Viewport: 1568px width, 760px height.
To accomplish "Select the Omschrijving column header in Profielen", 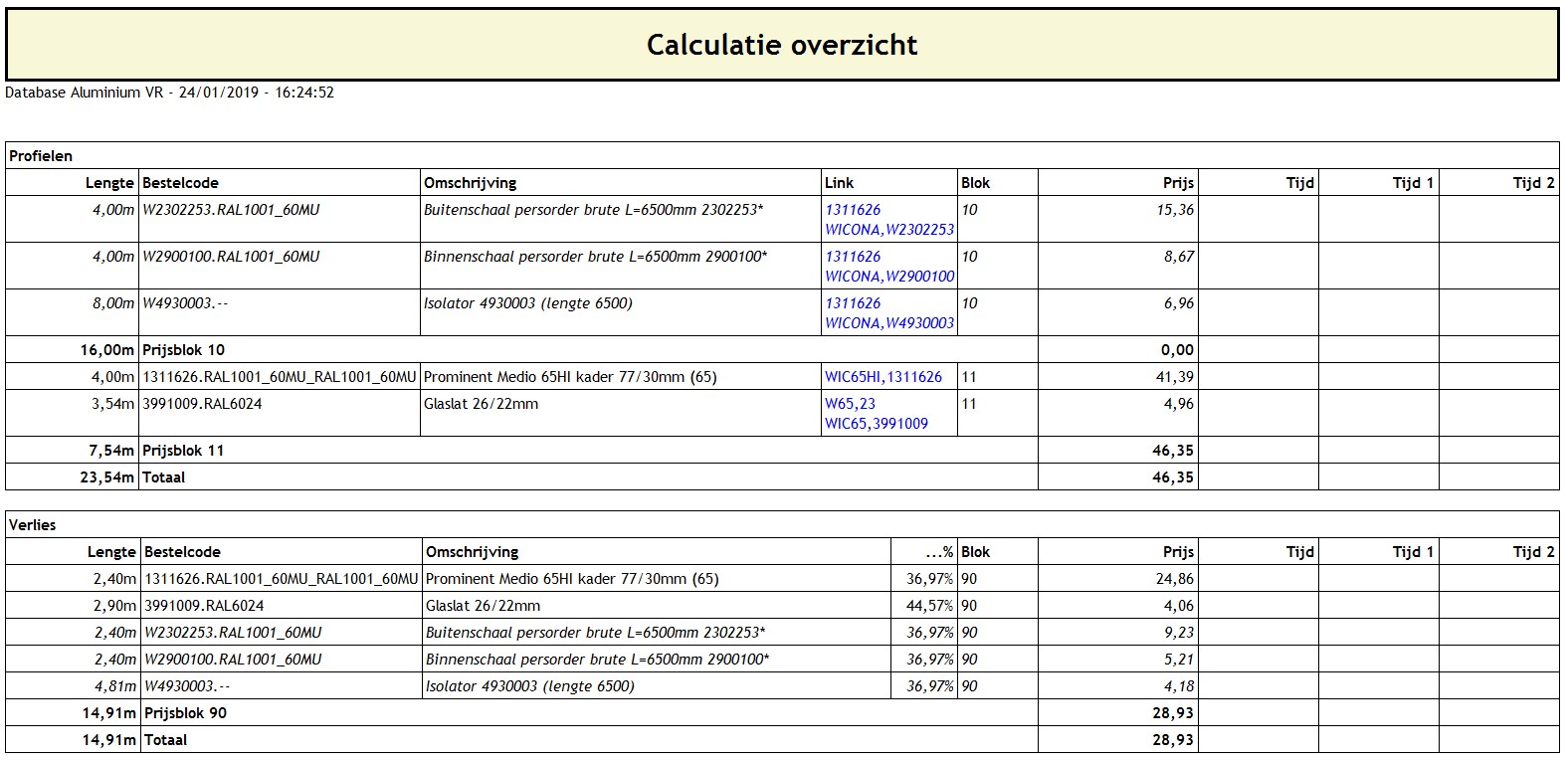I will (470, 183).
